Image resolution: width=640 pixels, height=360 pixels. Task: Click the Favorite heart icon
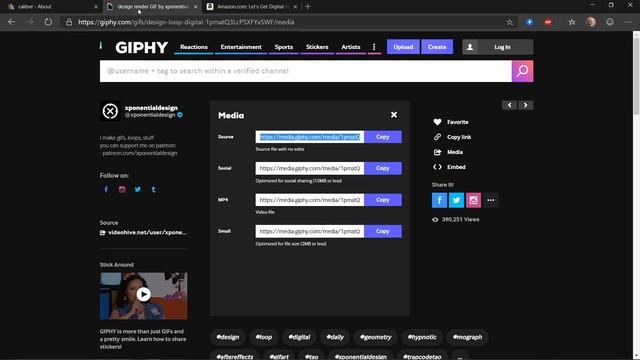(x=437, y=122)
